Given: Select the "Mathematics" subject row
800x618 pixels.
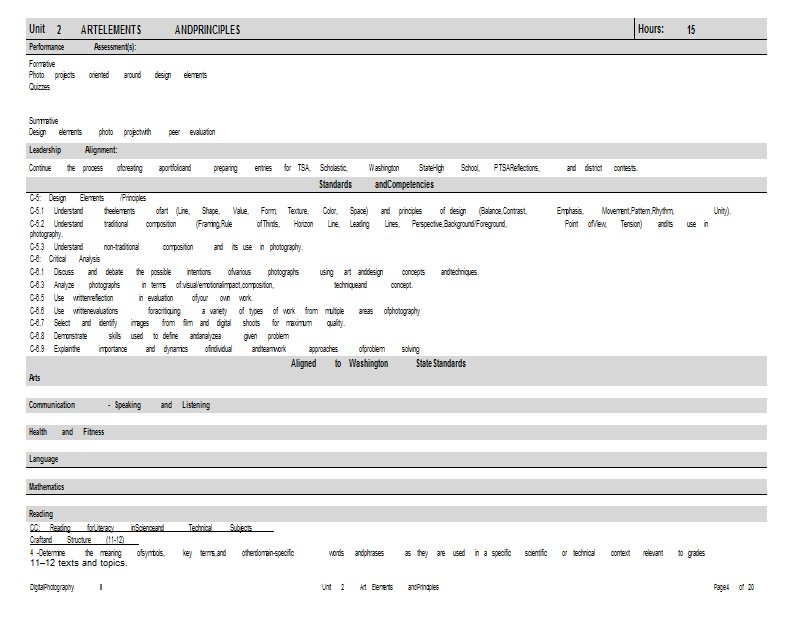Looking at the screenshot, I should (396, 487).
